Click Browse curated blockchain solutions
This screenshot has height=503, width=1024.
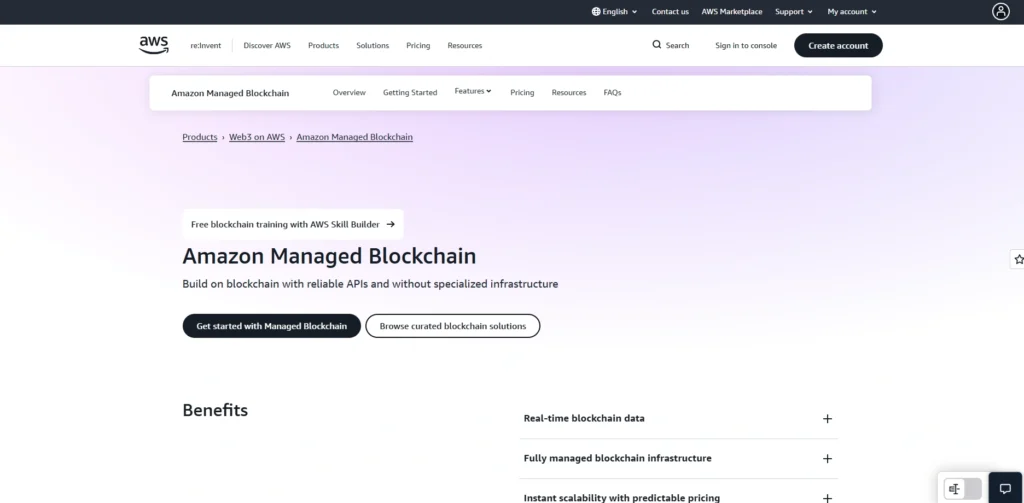click(x=453, y=326)
